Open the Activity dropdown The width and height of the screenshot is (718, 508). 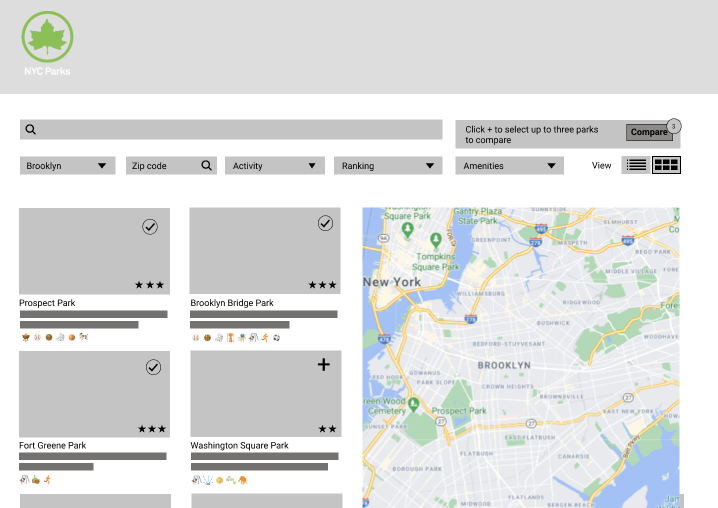click(275, 166)
